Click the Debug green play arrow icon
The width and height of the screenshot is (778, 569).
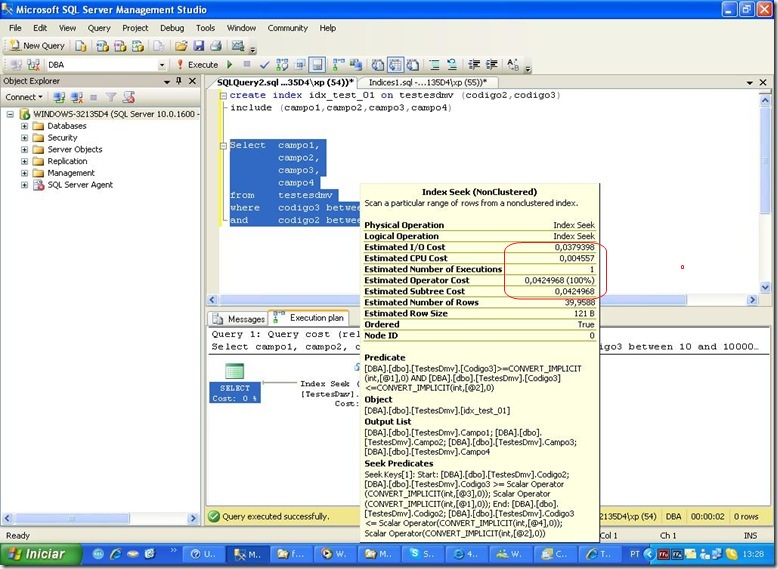click(x=231, y=65)
